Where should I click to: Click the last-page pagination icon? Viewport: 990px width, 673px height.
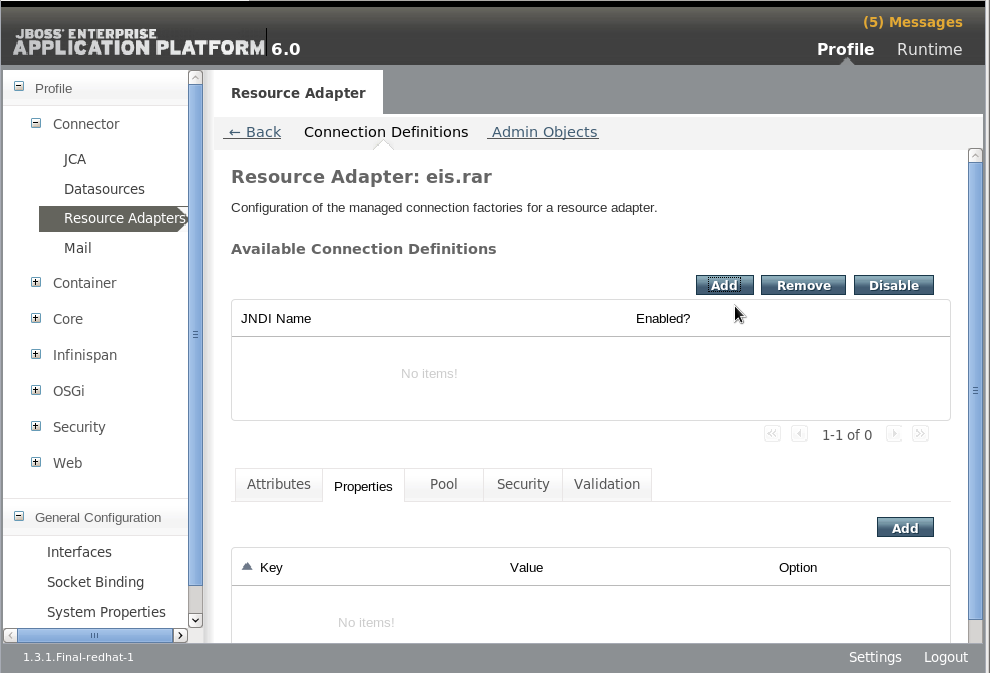[x=920, y=433]
